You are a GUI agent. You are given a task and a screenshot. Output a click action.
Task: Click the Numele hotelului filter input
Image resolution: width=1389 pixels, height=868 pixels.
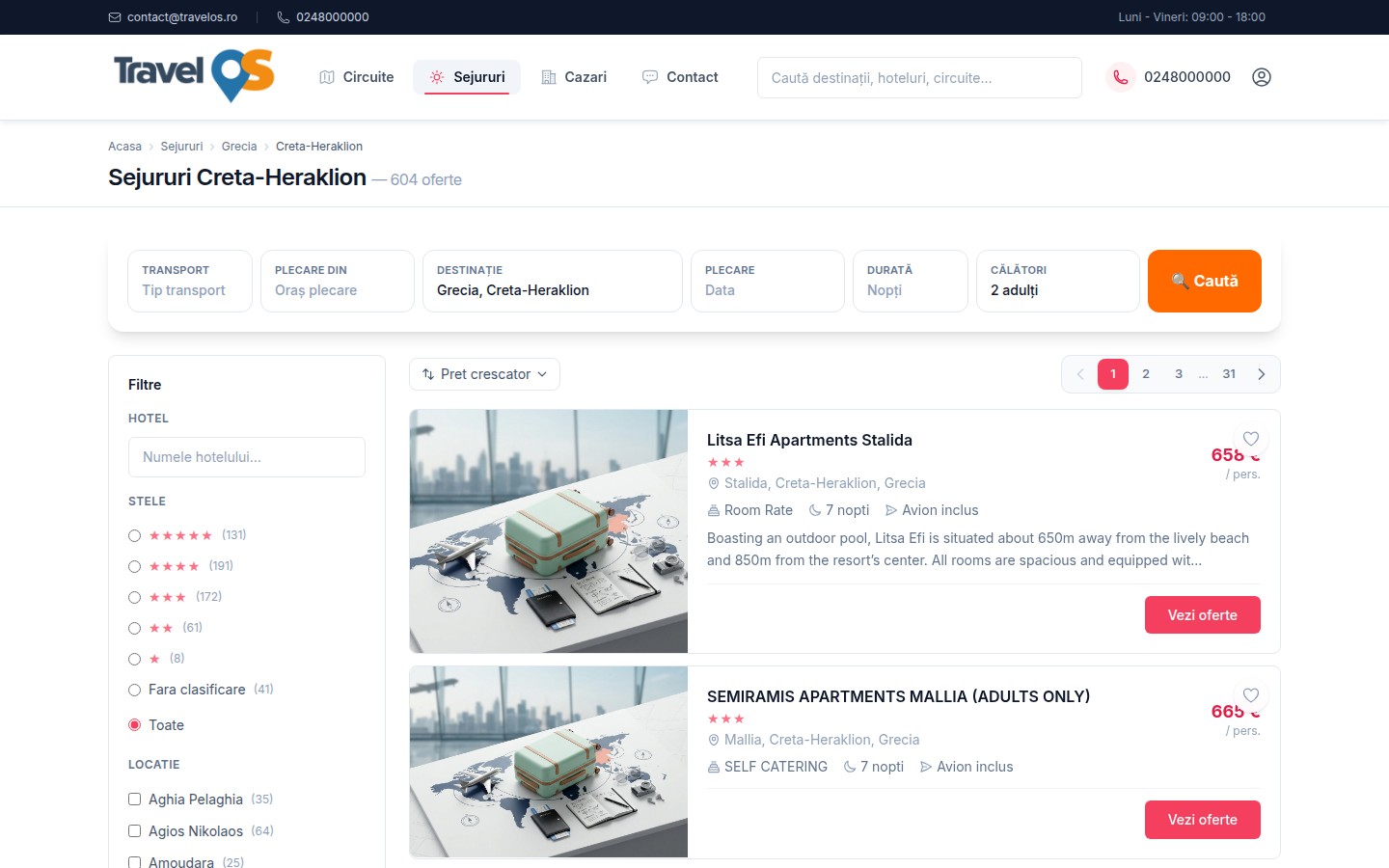247,457
